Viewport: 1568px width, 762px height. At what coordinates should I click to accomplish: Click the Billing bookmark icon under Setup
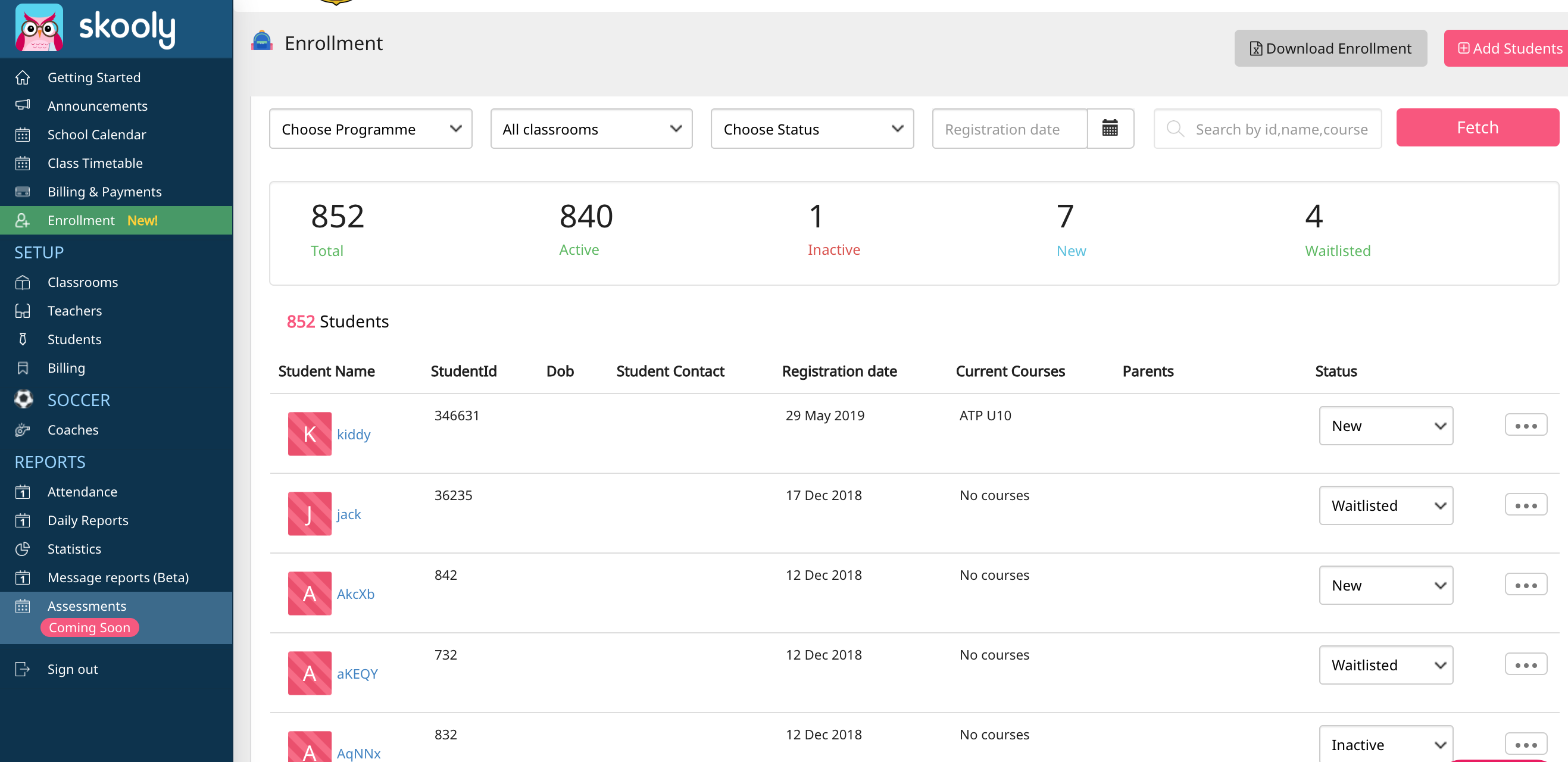[23, 368]
